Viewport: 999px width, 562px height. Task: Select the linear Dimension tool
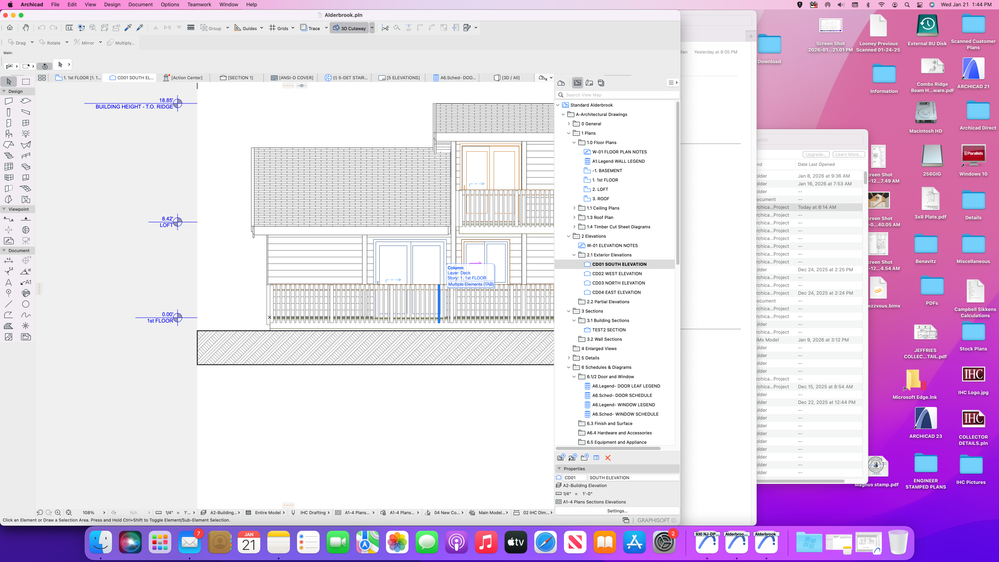[9, 261]
